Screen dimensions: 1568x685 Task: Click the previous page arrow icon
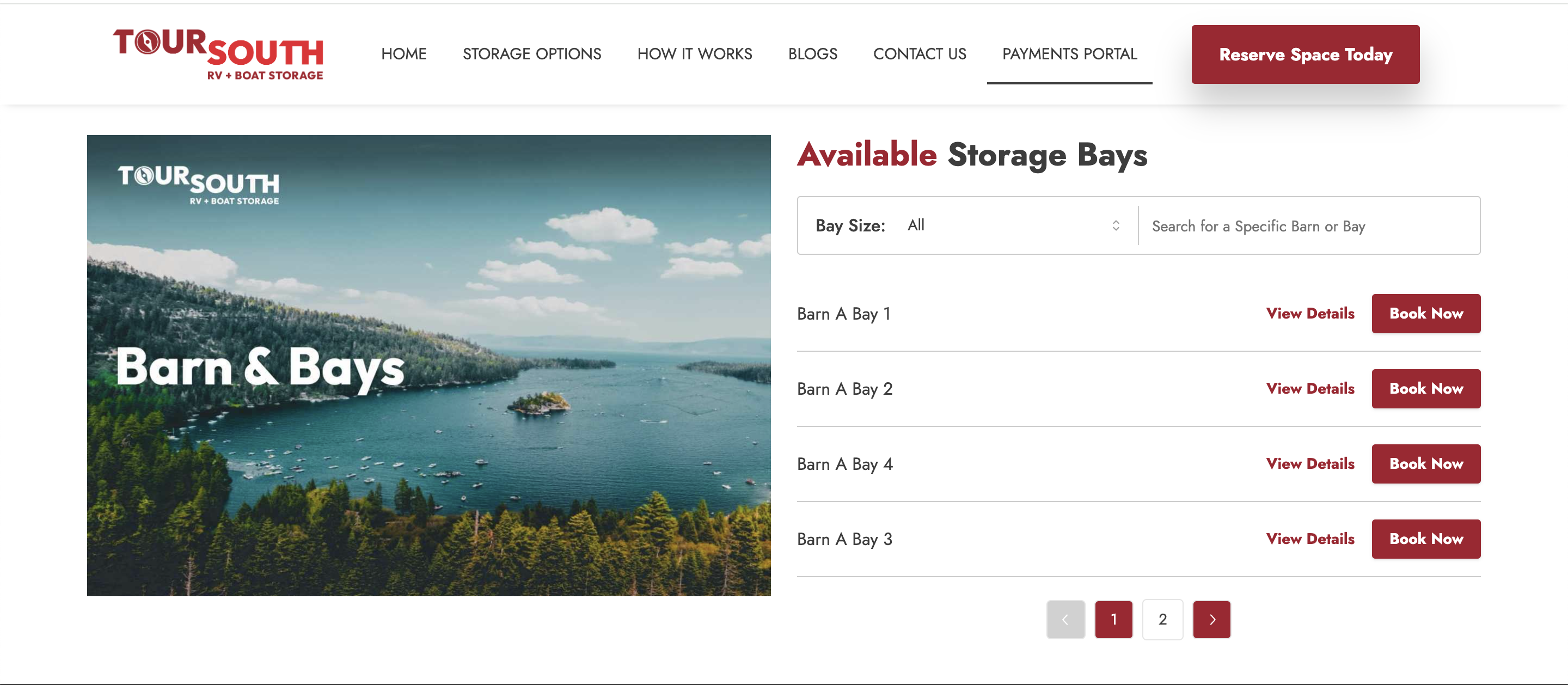coord(1064,619)
